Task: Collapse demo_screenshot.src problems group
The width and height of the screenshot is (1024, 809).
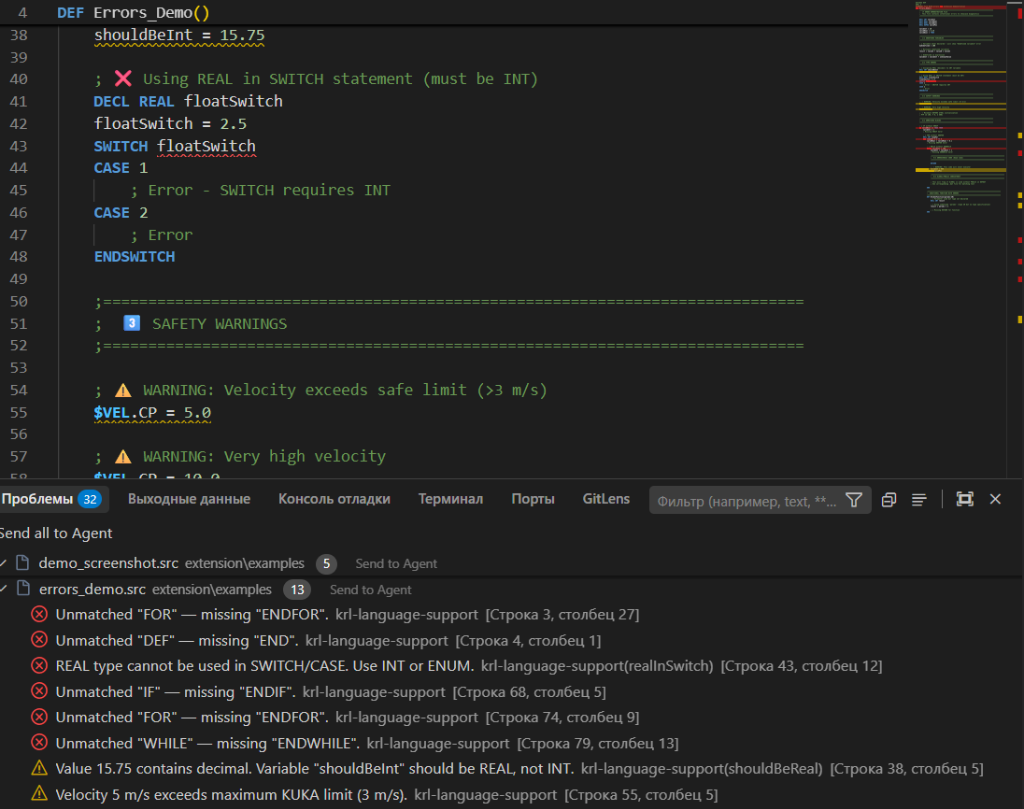Action: click(x=4, y=563)
